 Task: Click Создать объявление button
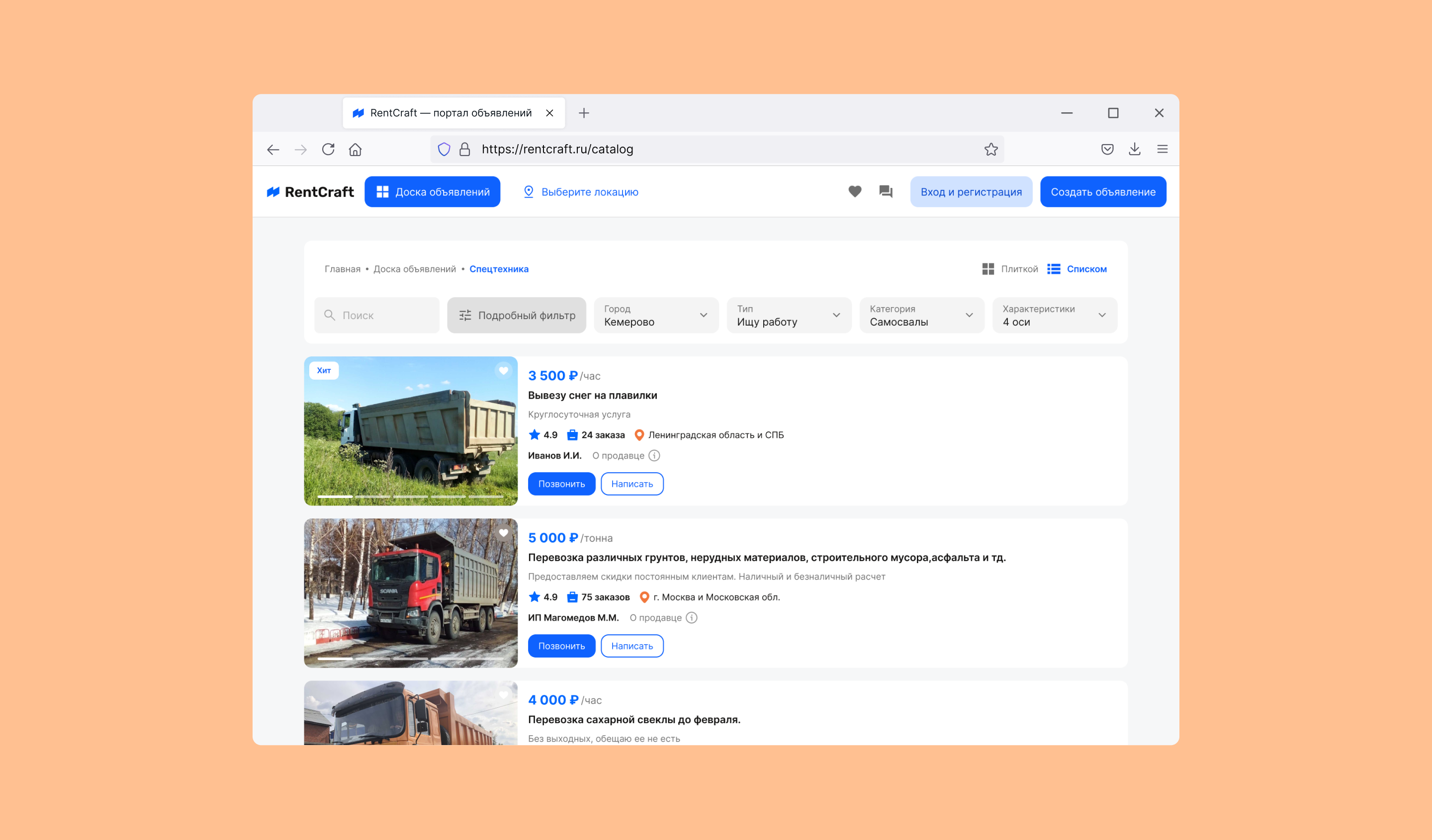1102,192
